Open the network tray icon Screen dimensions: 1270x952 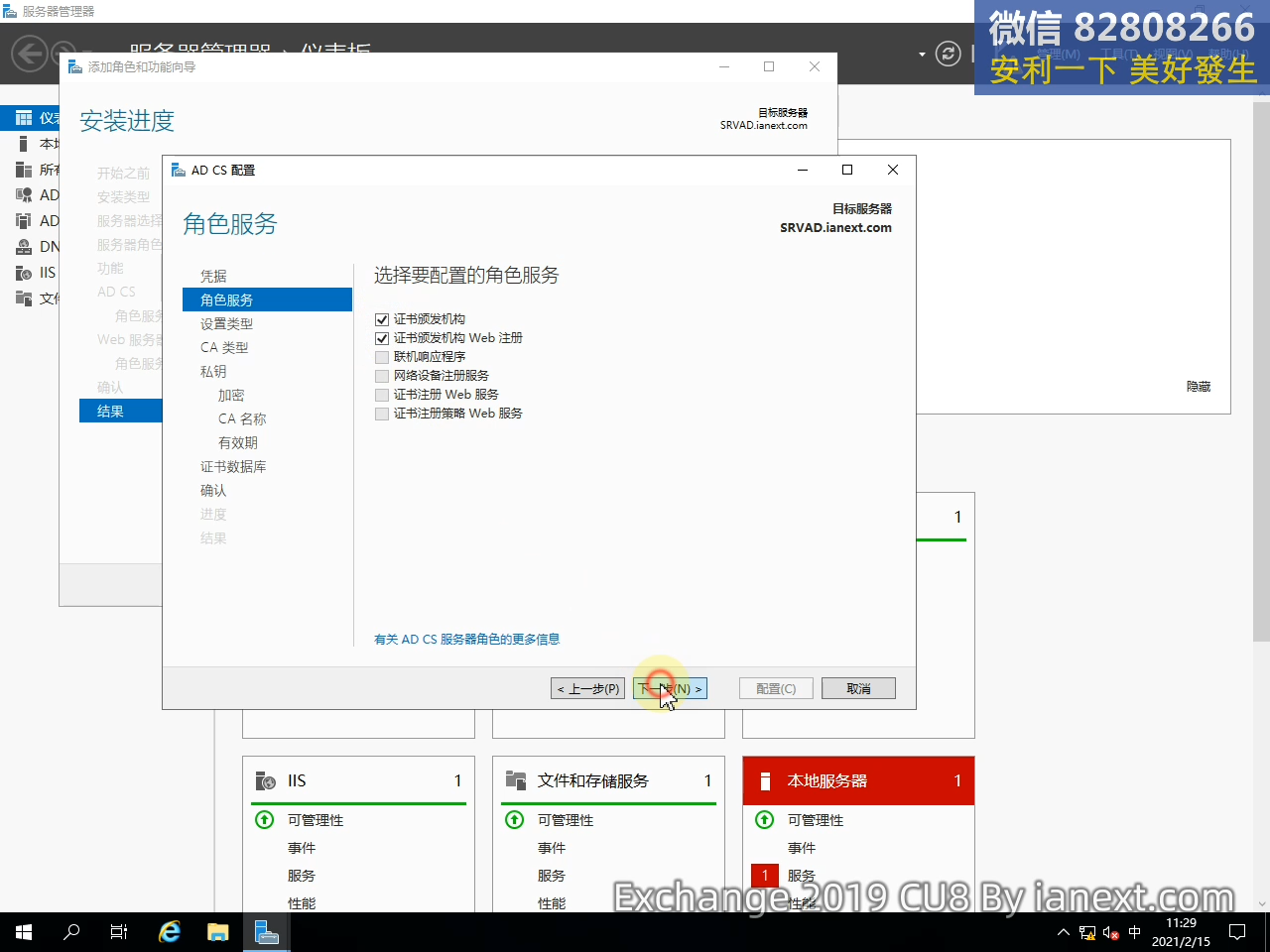[1087, 932]
